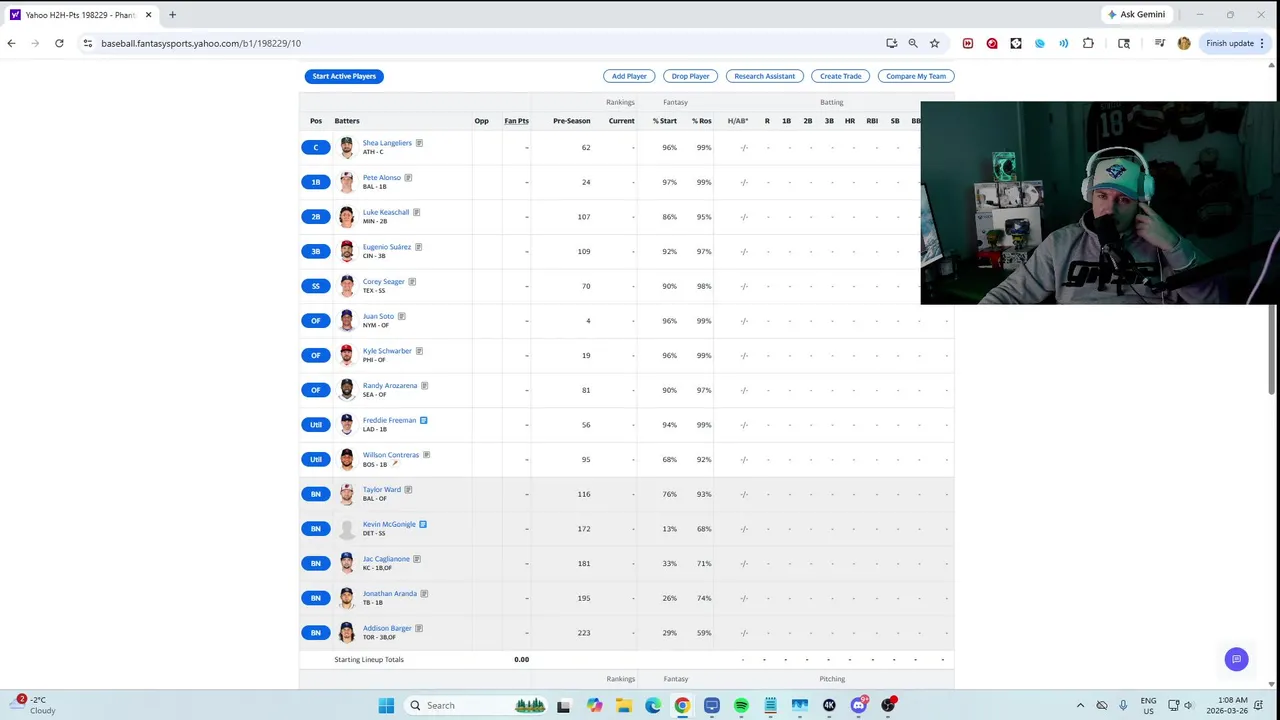Open Jac Caglianone player link

point(386,559)
